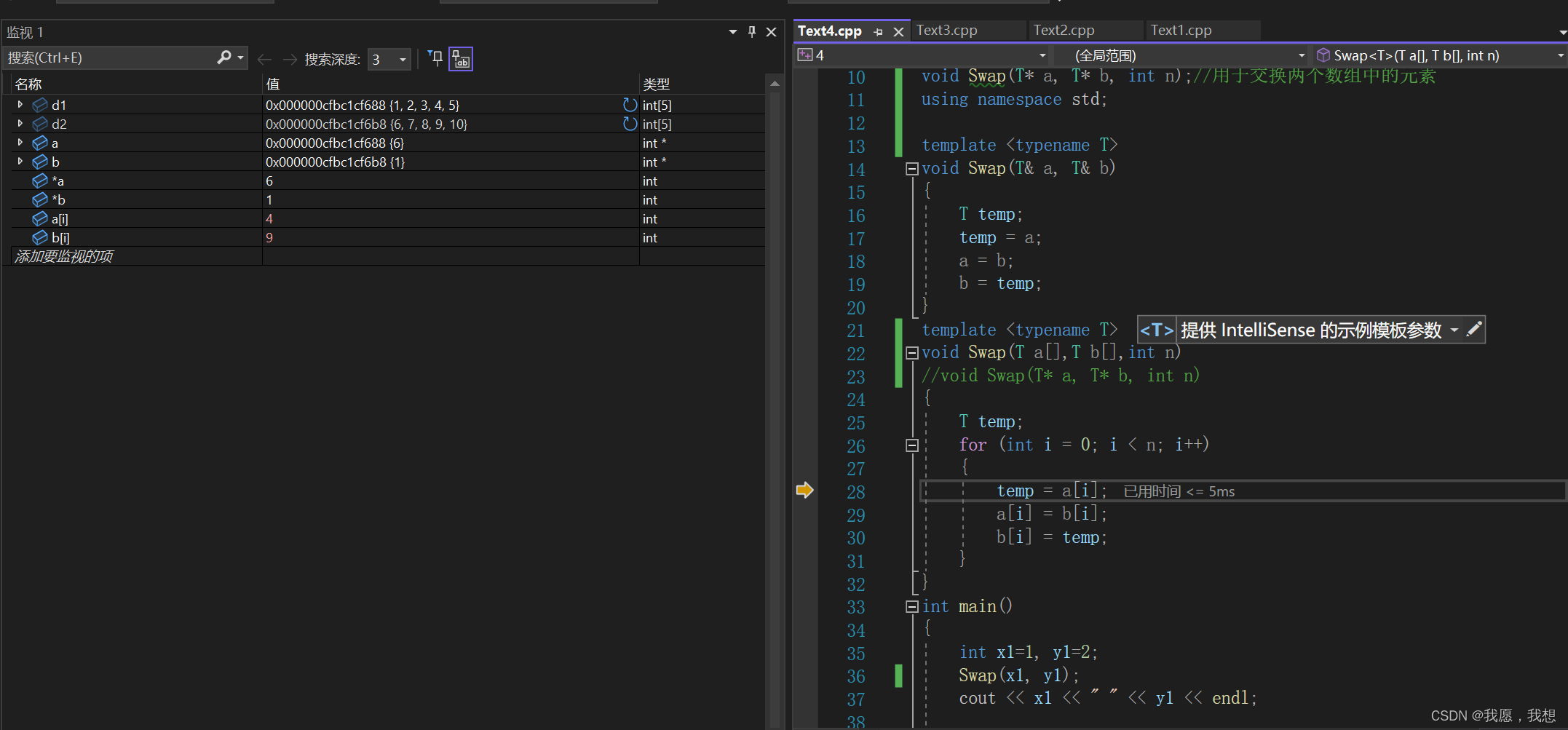Select the value 4 of a[i]
This screenshot has height=730, width=1568.
pos(269,218)
